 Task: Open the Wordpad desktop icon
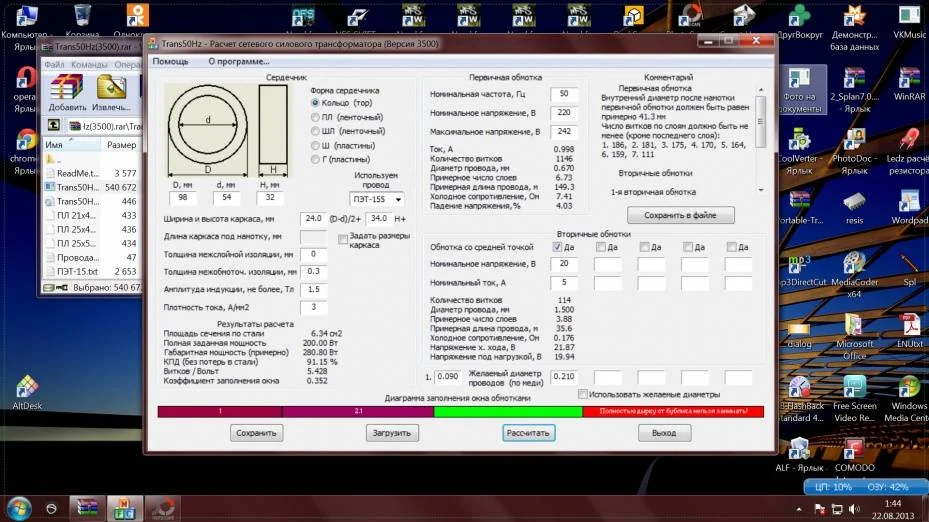[x=909, y=208]
